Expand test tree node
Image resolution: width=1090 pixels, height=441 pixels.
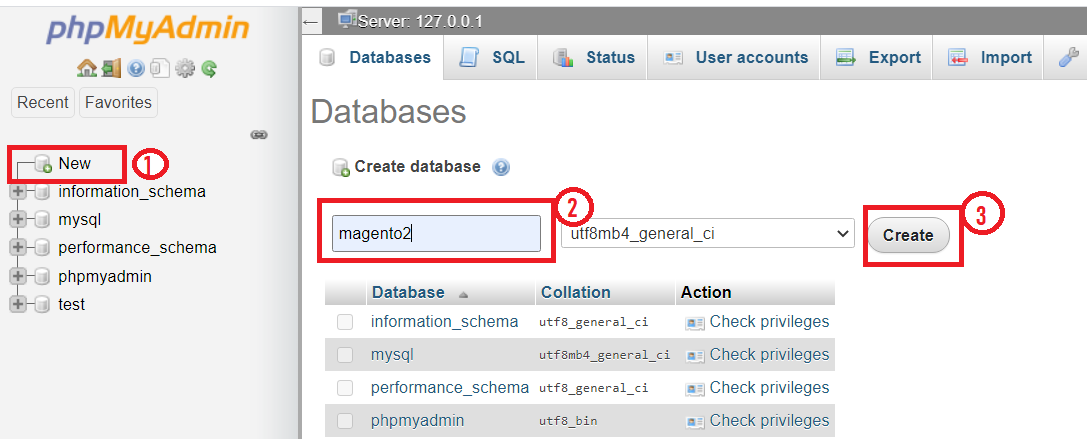18,305
